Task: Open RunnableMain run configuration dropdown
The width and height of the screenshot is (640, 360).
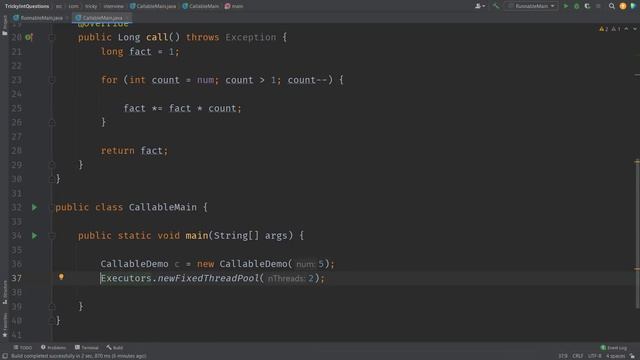Action: click(x=531, y=6)
